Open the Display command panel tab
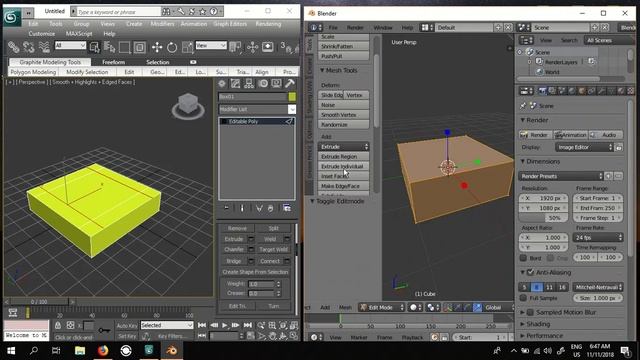Viewport: 640px width, 360px height. click(x=276, y=84)
